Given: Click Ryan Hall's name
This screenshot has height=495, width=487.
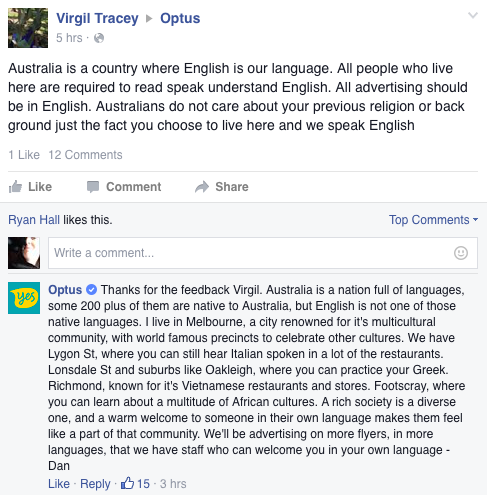Looking at the screenshot, I should point(34,220).
